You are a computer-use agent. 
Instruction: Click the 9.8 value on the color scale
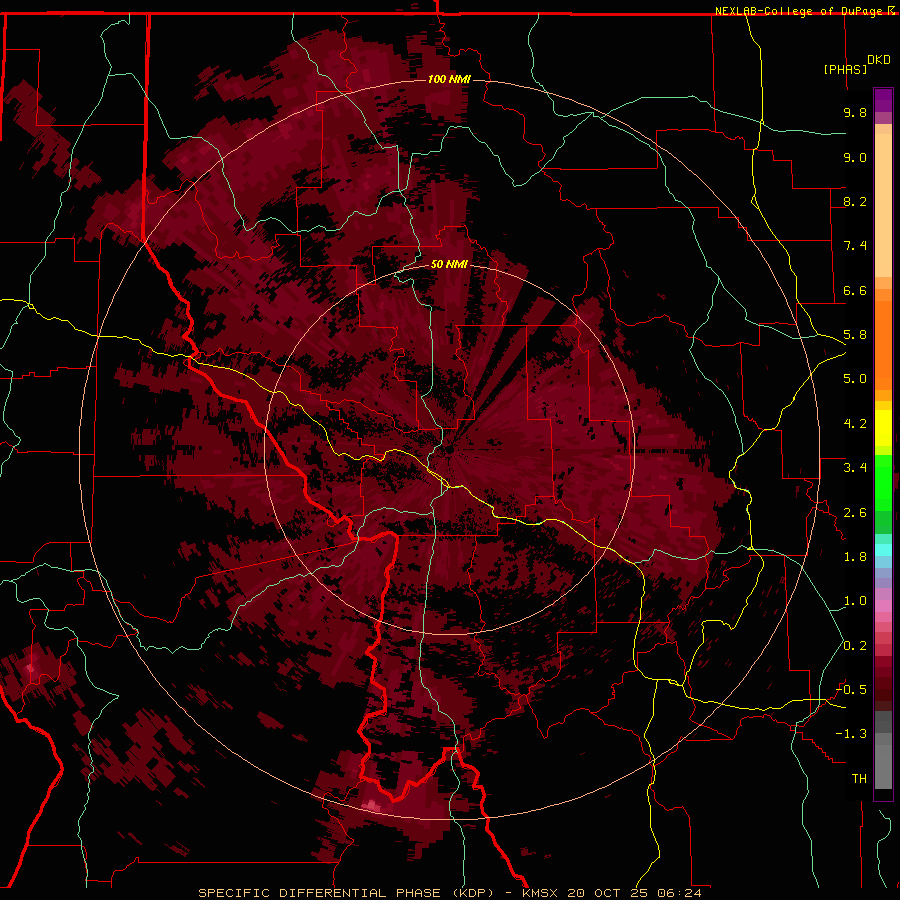pos(855,112)
